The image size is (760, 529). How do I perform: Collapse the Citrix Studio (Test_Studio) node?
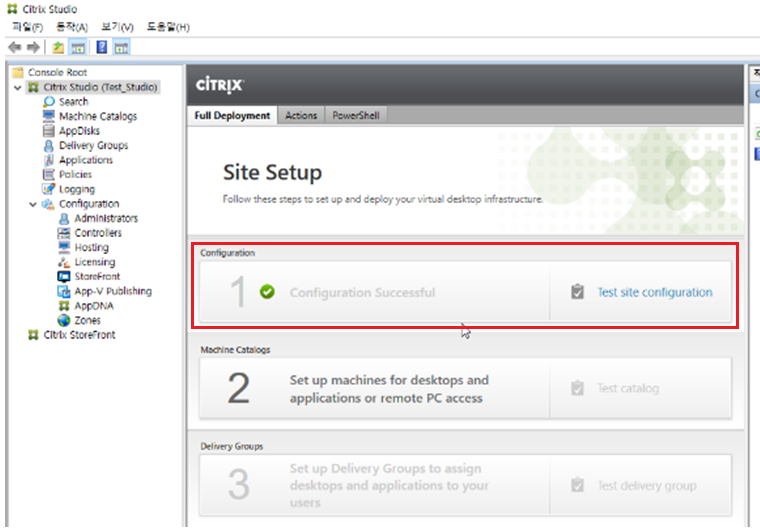tap(18, 88)
